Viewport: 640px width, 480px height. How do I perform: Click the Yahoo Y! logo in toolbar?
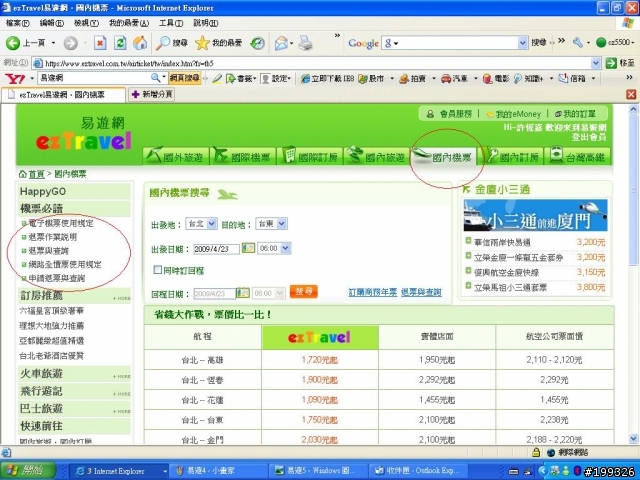click(14, 78)
